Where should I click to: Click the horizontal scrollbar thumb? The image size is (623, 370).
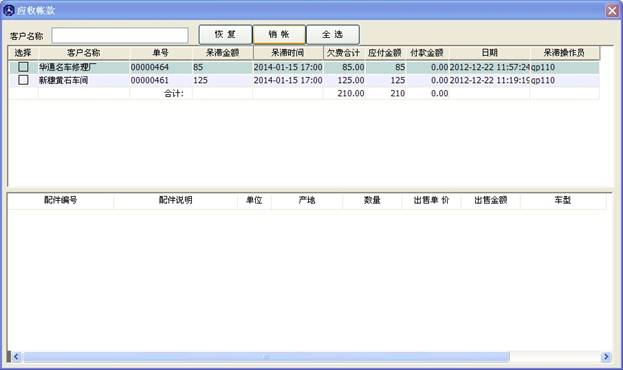(x=266, y=356)
